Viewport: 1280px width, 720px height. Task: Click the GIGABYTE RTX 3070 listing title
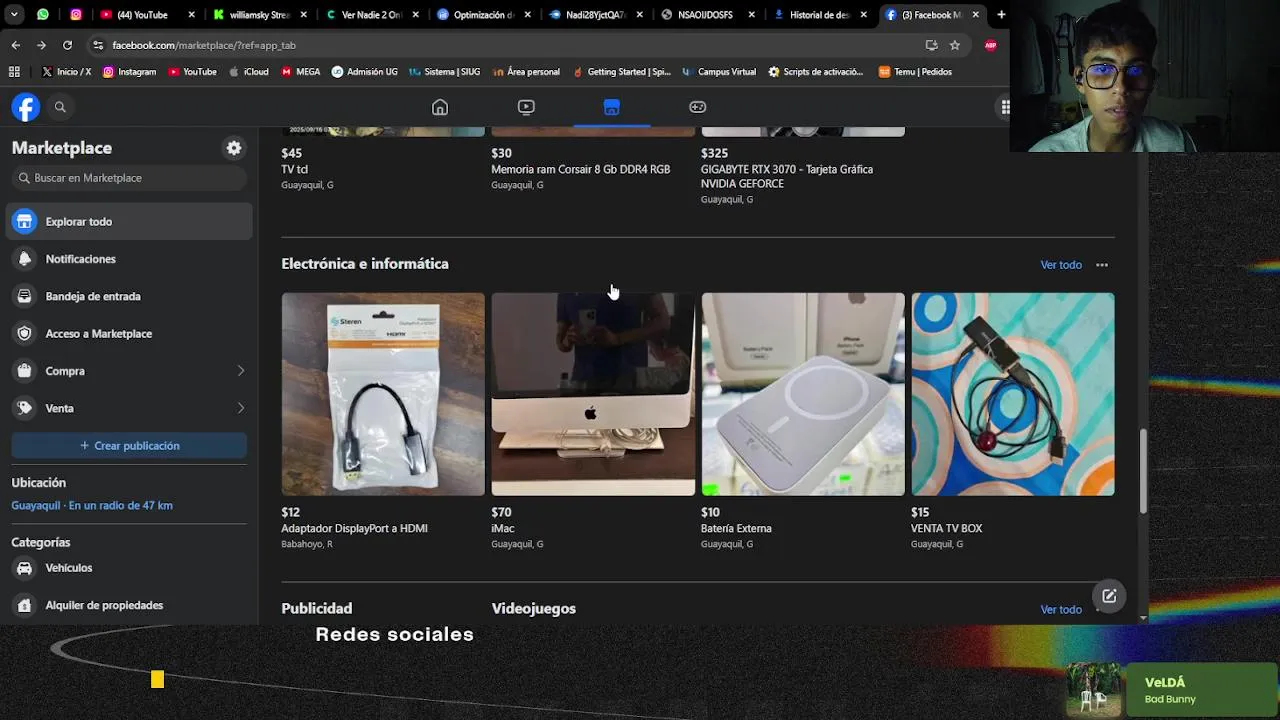pos(787,177)
